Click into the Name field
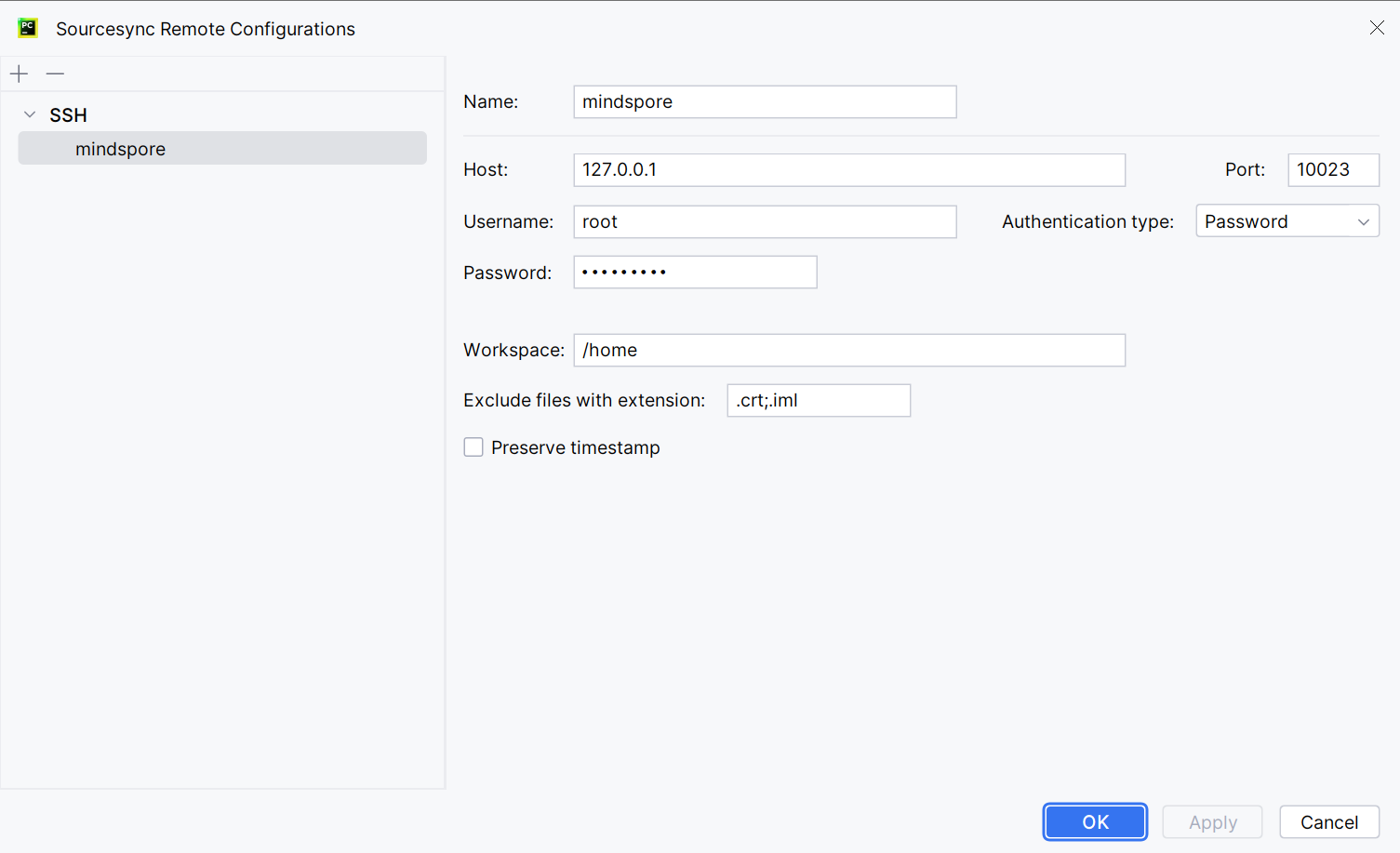Viewport: 1400px width, 853px height. pos(765,102)
